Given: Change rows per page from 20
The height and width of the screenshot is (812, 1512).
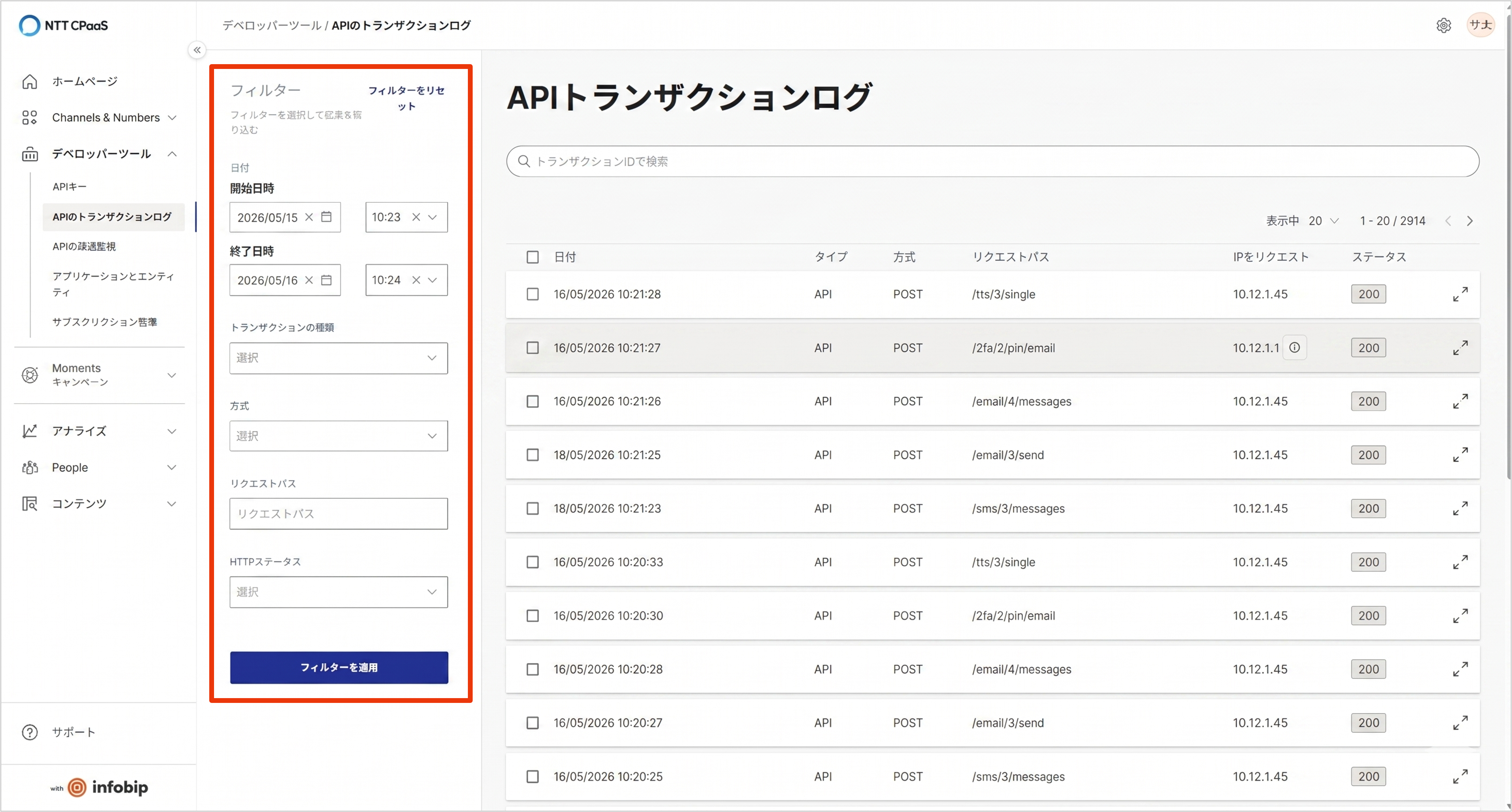Looking at the screenshot, I should tap(1324, 221).
